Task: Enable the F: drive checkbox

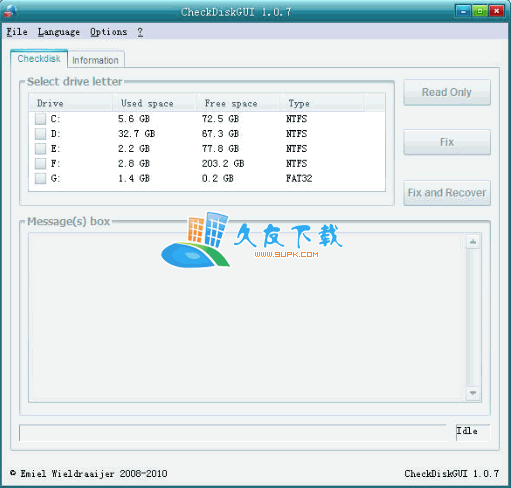Action: click(40, 163)
